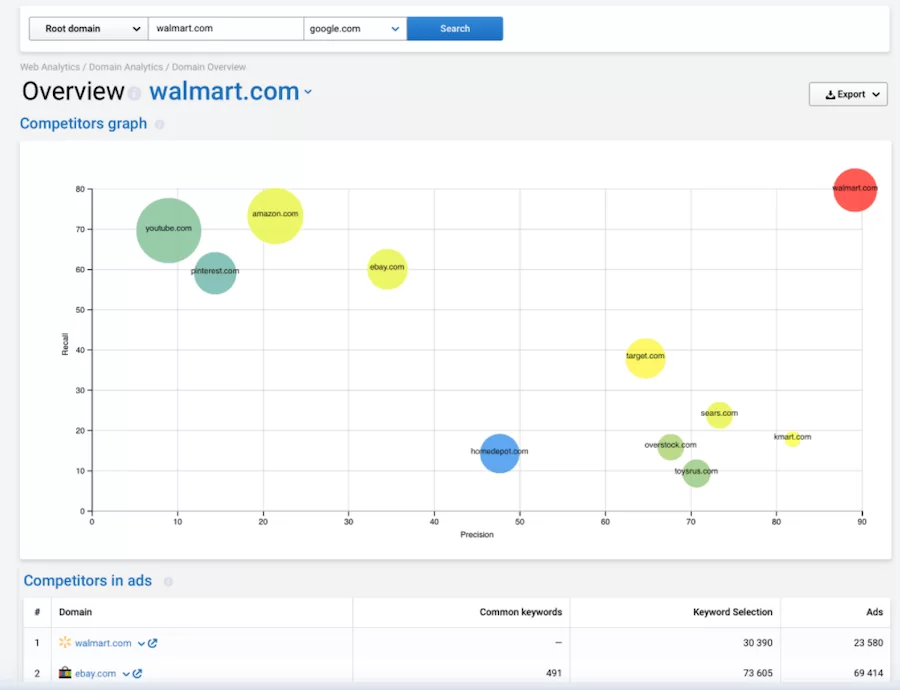Image resolution: width=900 pixels, height=690 pixels.
Task: Click the eBay favicon in the table
Action: click(x=65, y=674)
